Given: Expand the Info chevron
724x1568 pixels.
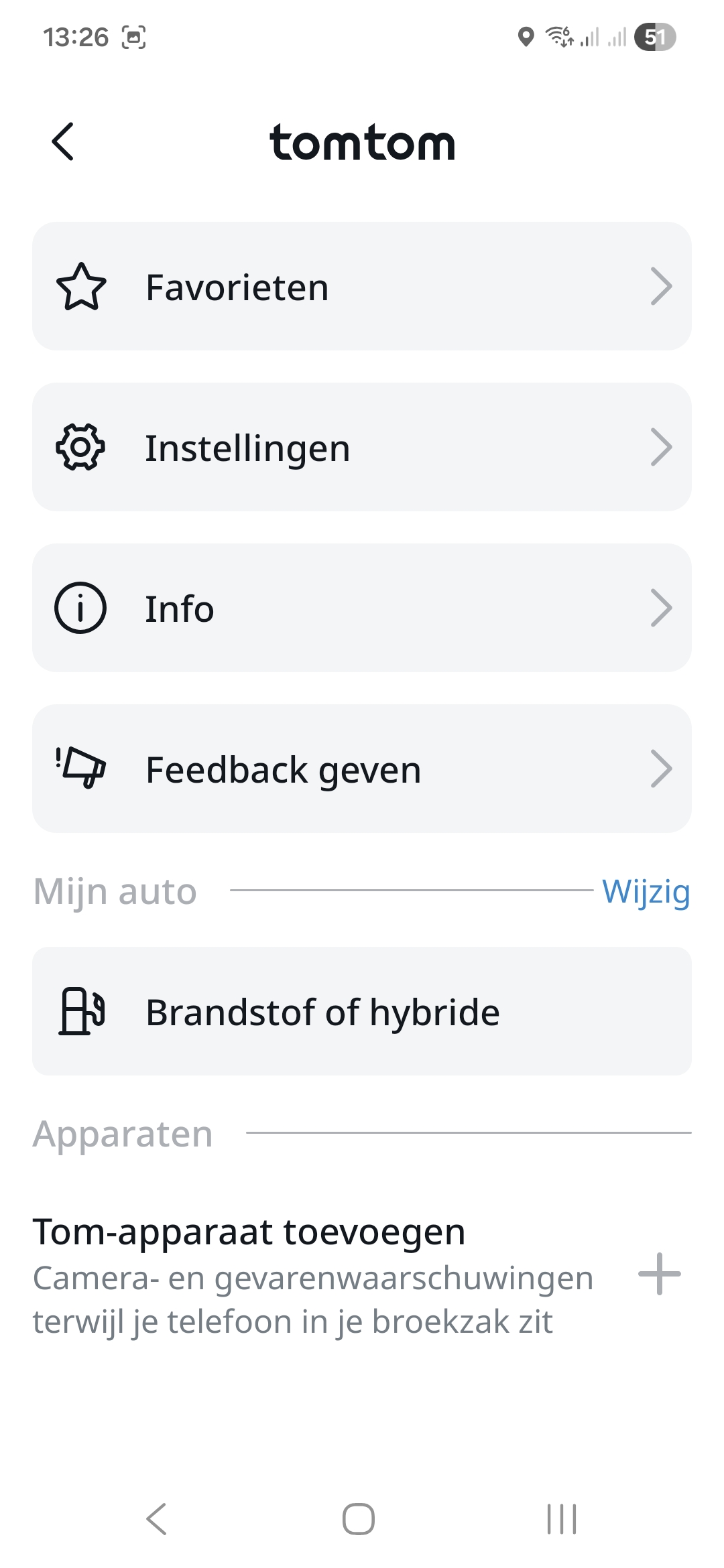Looking at the screenshot, I should click(661, 608).
